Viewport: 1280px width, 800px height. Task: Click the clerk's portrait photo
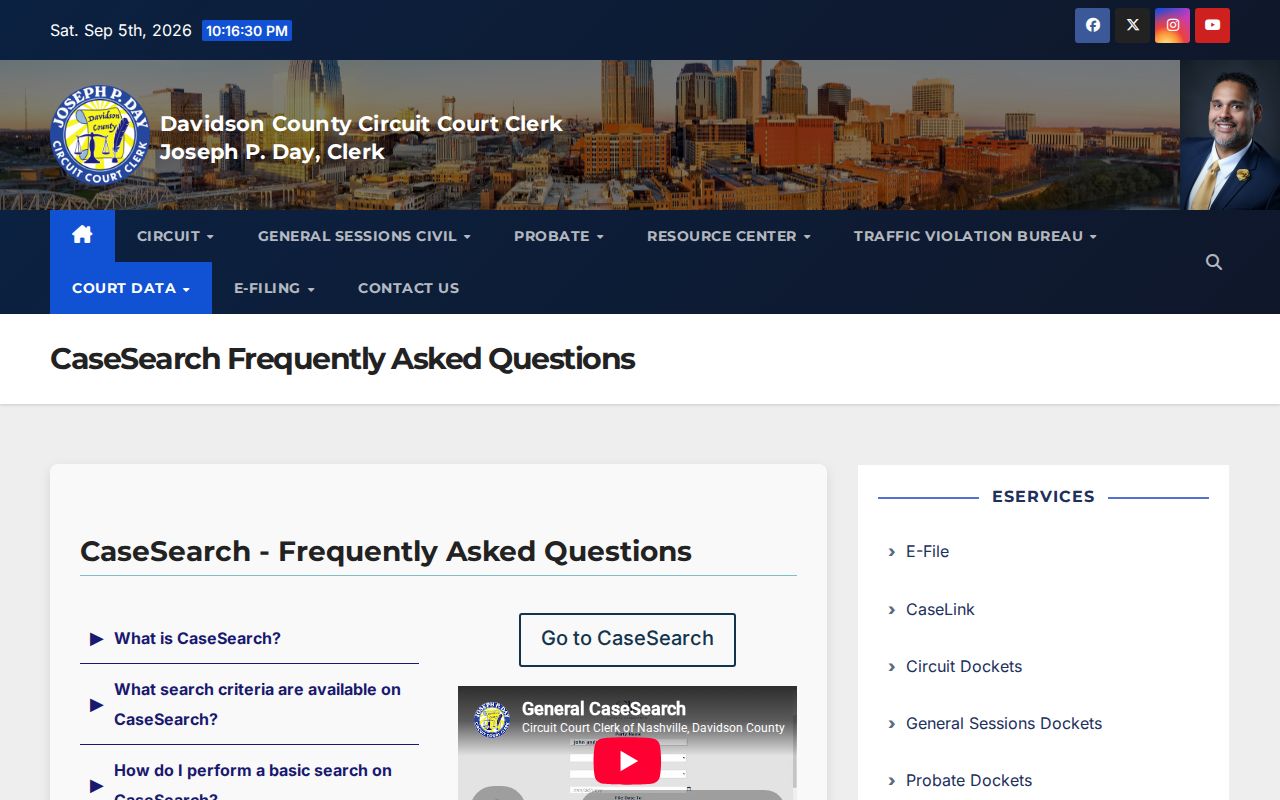pos(1230,135)
